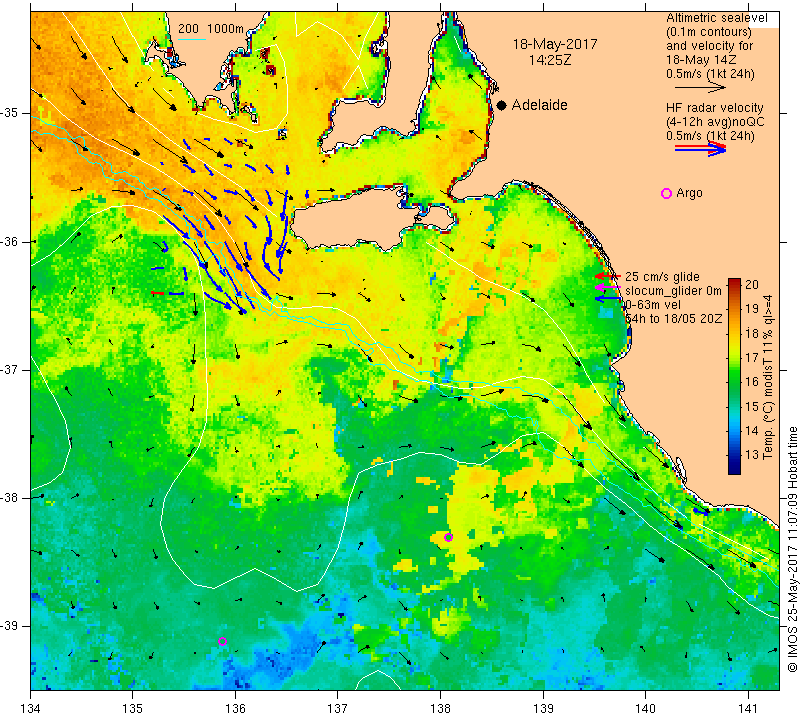Click the 139 longitude axis label
The width and height of the screenshot is (800, 720).
pos(543,709)
